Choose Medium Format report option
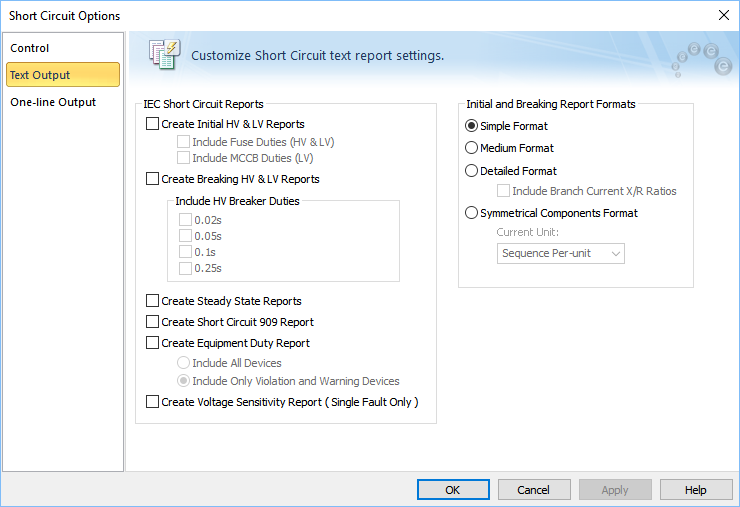Viewport: 740px width, 507px height. [x=472, y=148]
